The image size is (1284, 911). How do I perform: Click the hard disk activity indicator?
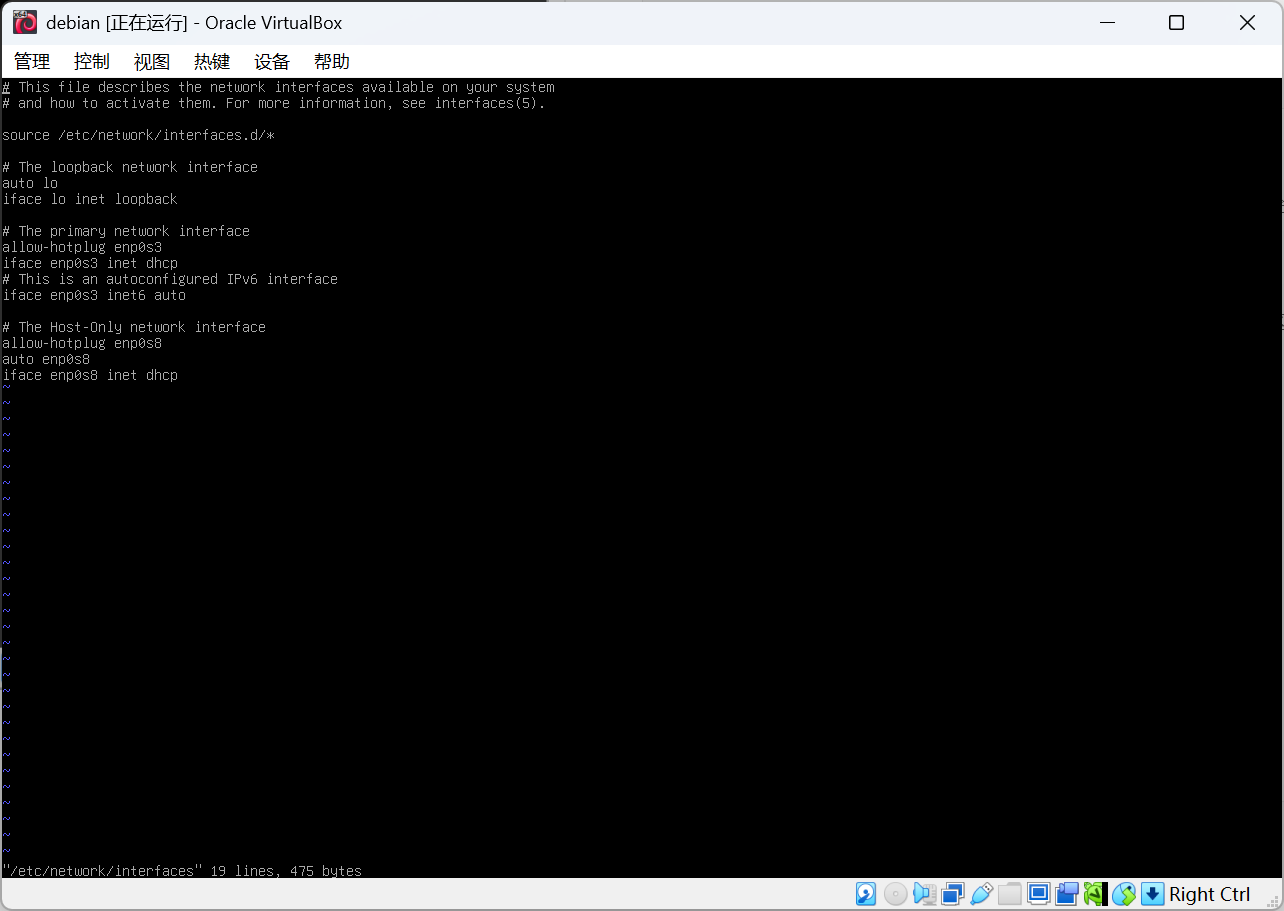866,894
